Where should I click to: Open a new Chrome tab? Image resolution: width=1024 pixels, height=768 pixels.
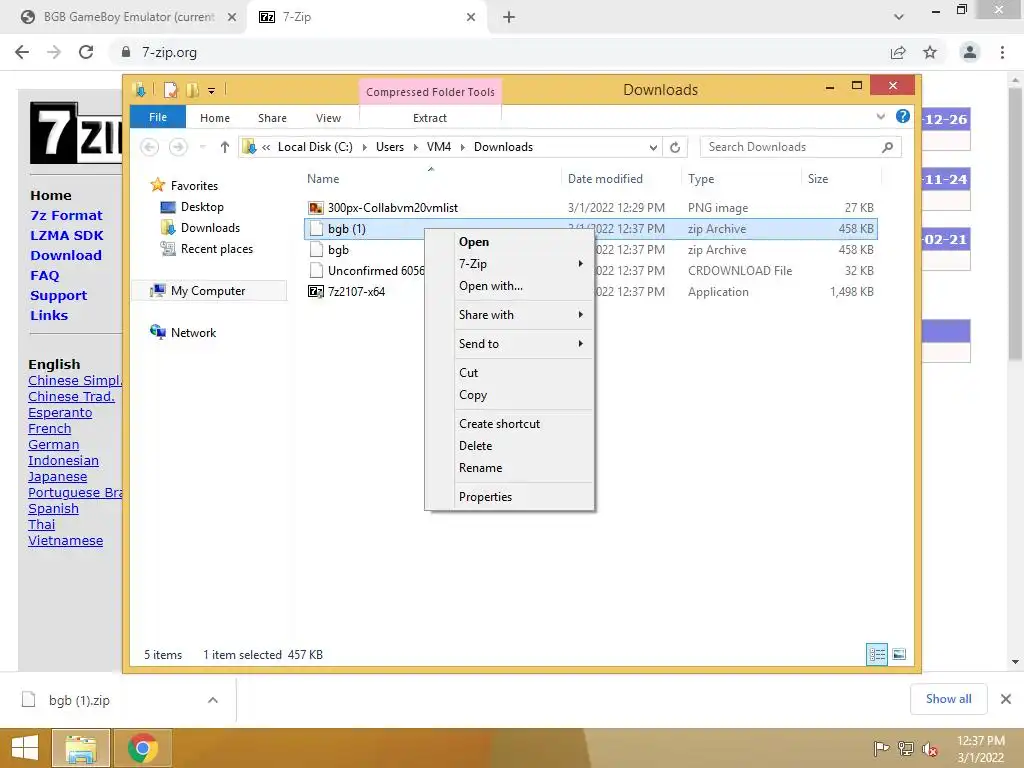(x=509, y=18)
